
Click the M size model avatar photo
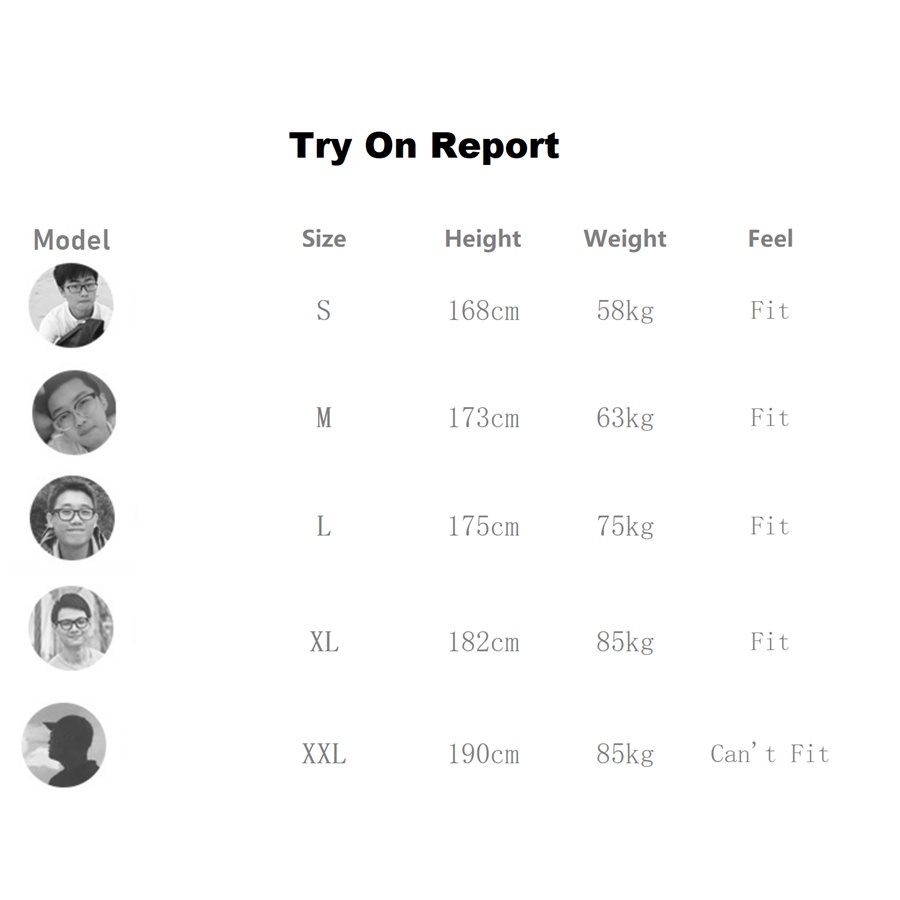point(74,413)
